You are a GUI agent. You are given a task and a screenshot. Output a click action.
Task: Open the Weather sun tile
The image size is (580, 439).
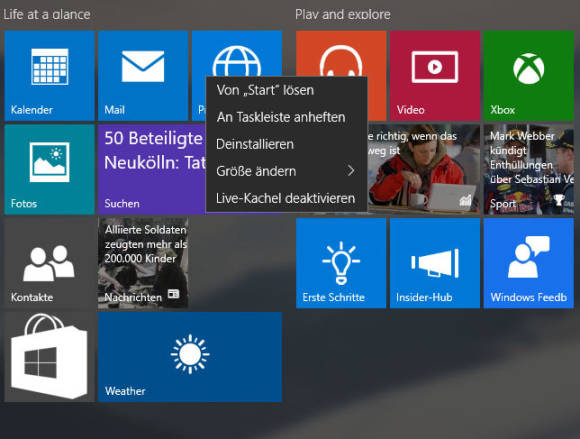point(190,357)
